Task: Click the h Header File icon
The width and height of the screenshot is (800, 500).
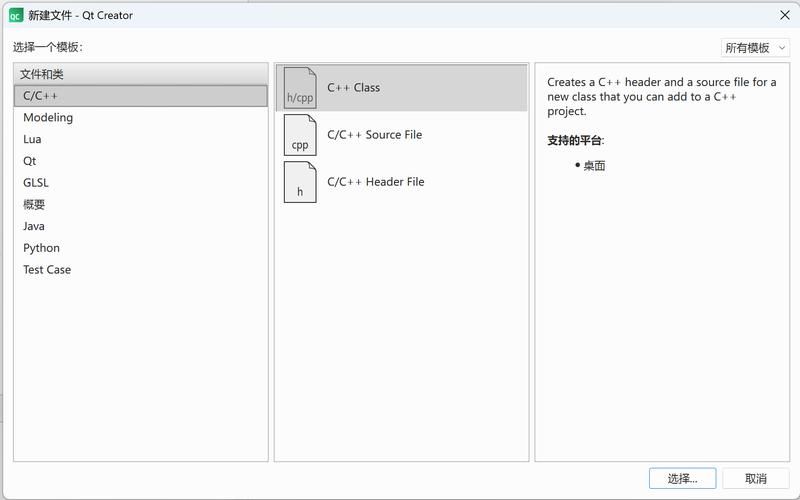Action: [300, 182]
